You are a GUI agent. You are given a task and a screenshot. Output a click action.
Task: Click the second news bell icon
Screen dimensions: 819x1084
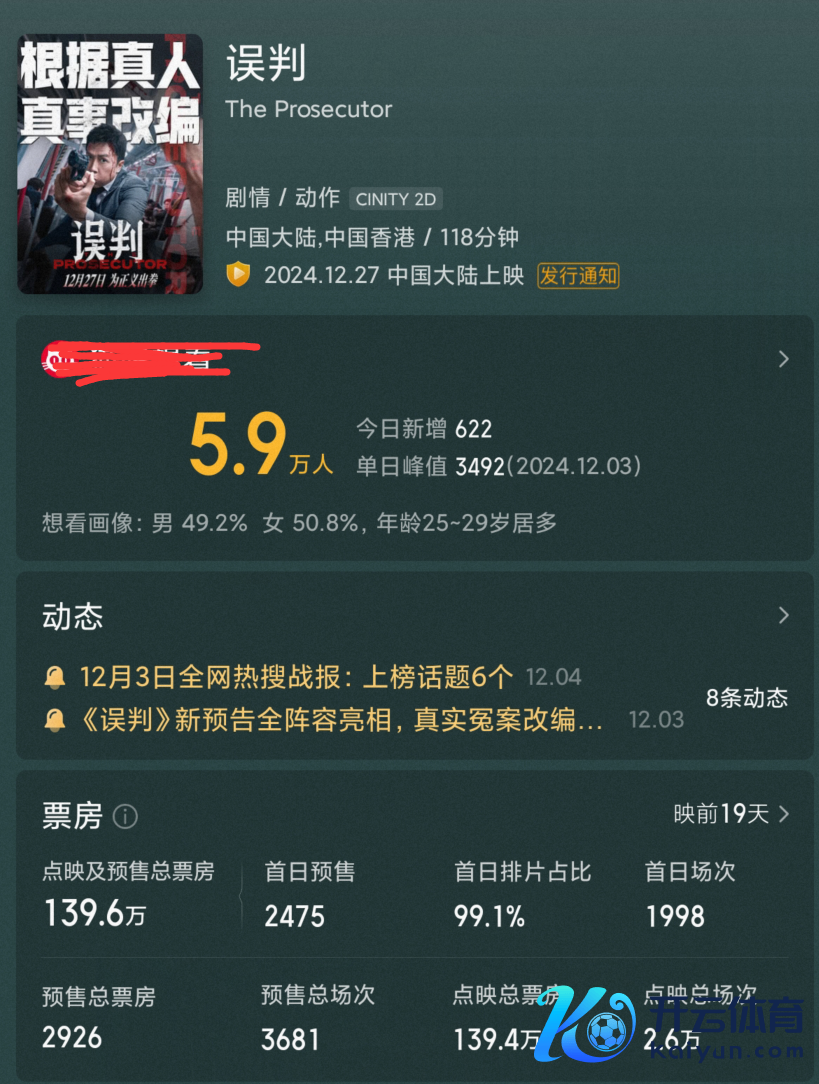(x=55, y=720)
